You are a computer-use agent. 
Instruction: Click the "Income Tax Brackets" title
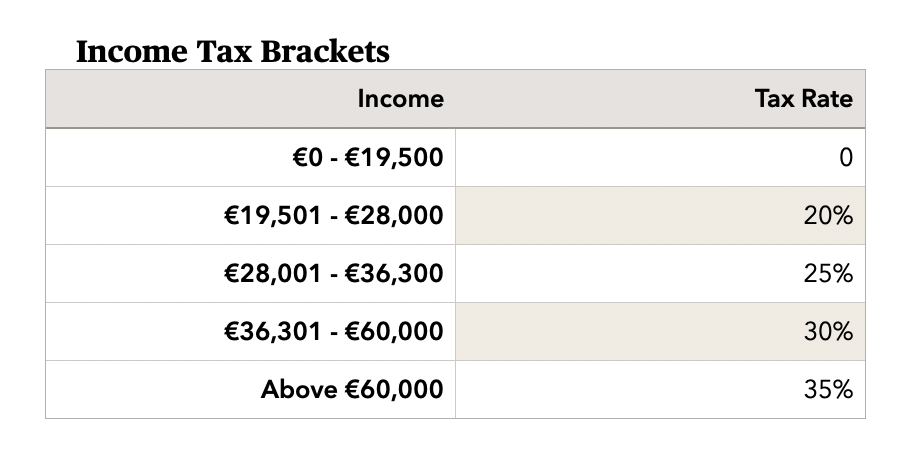coord(232,51)
